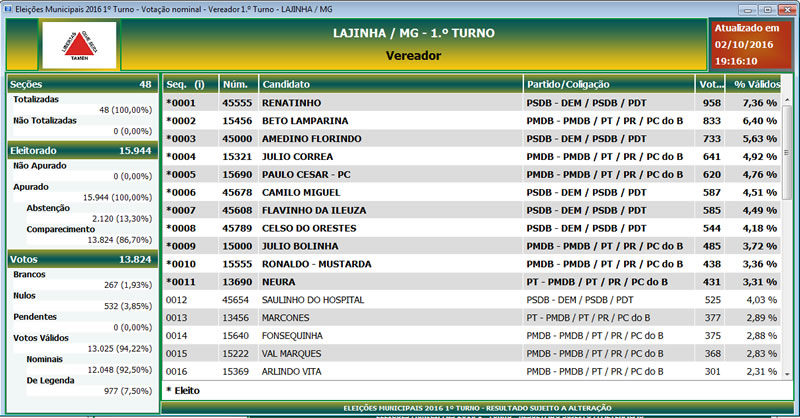Screen dimensions: 800x418
Task: Click candidate number 13690
Action: click(237, 281)
